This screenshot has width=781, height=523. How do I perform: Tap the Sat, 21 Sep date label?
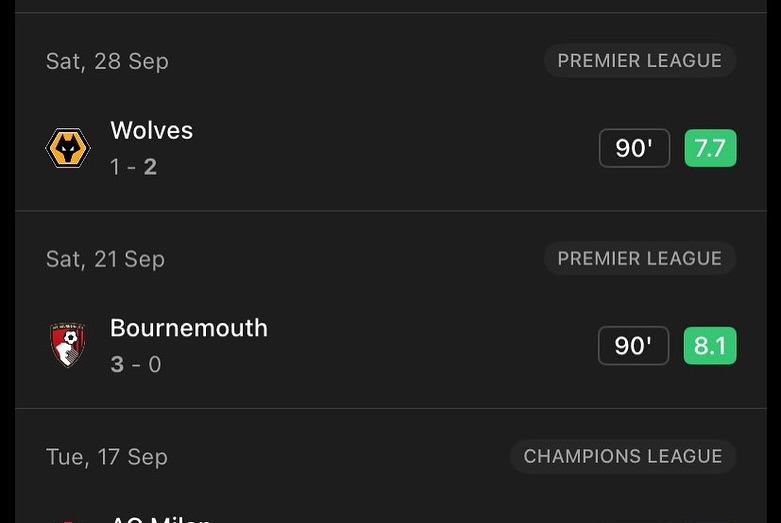click(105, 260)
